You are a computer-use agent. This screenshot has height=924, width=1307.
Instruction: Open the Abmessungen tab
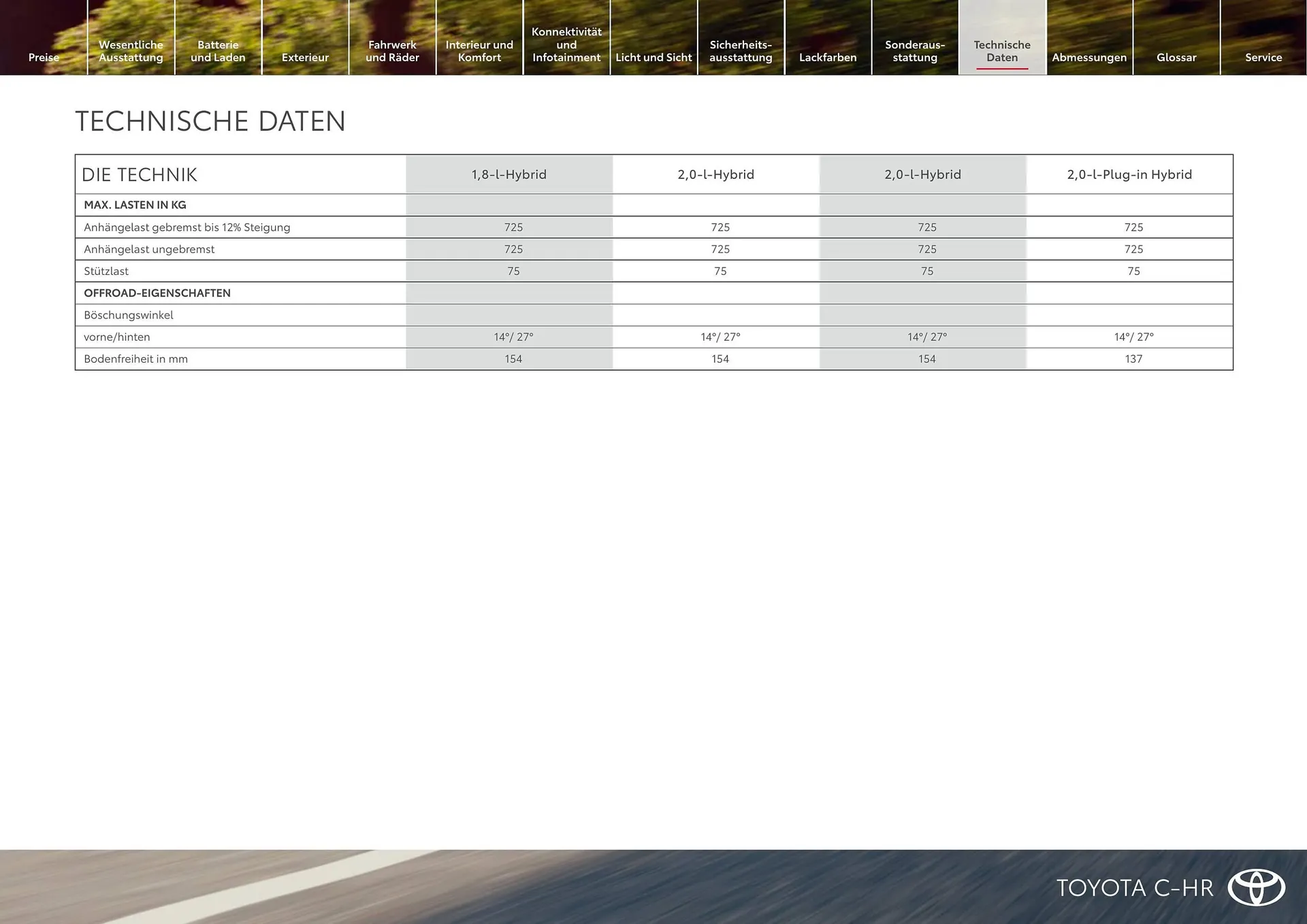(1089, 57)
